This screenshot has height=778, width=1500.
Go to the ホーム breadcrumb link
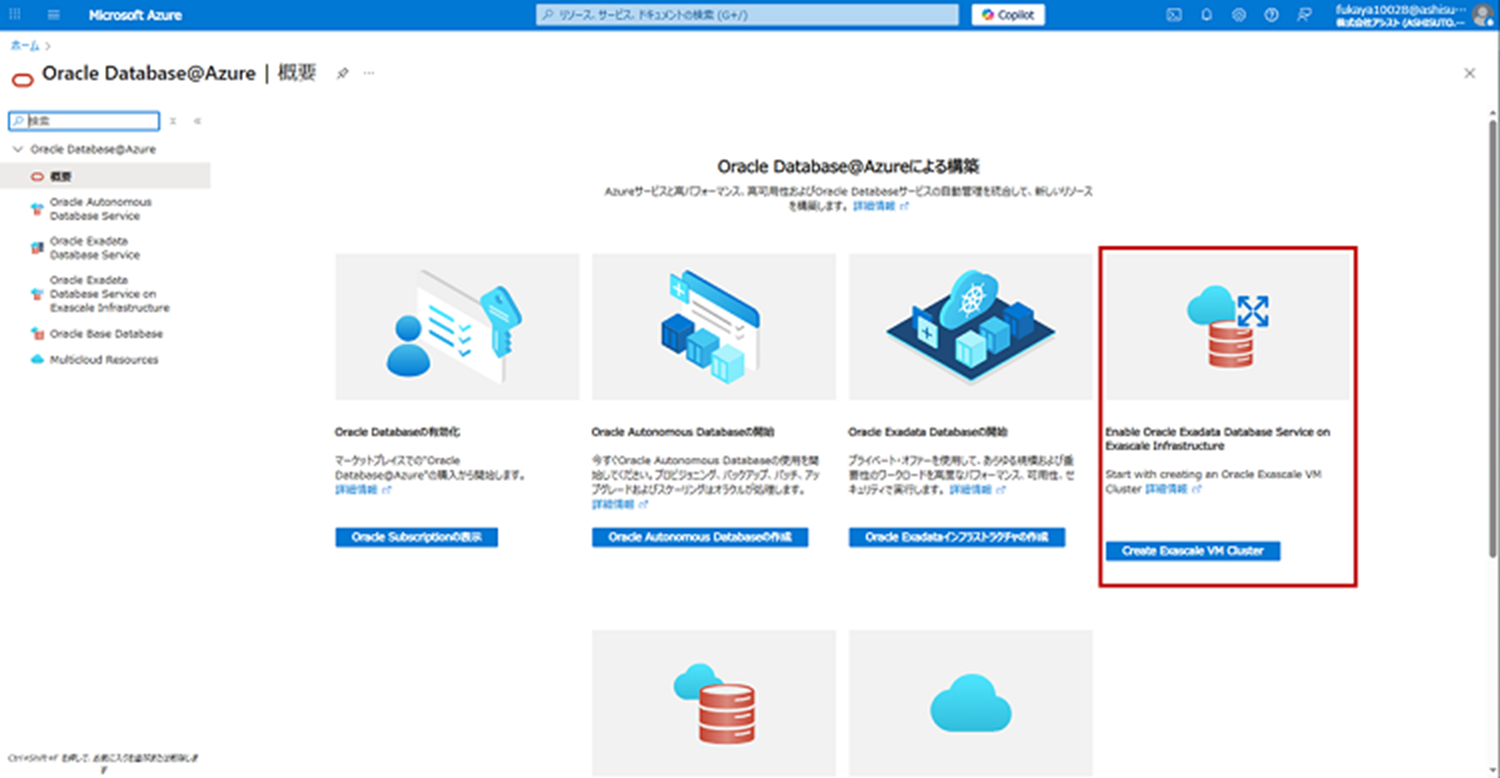point(25,46)
